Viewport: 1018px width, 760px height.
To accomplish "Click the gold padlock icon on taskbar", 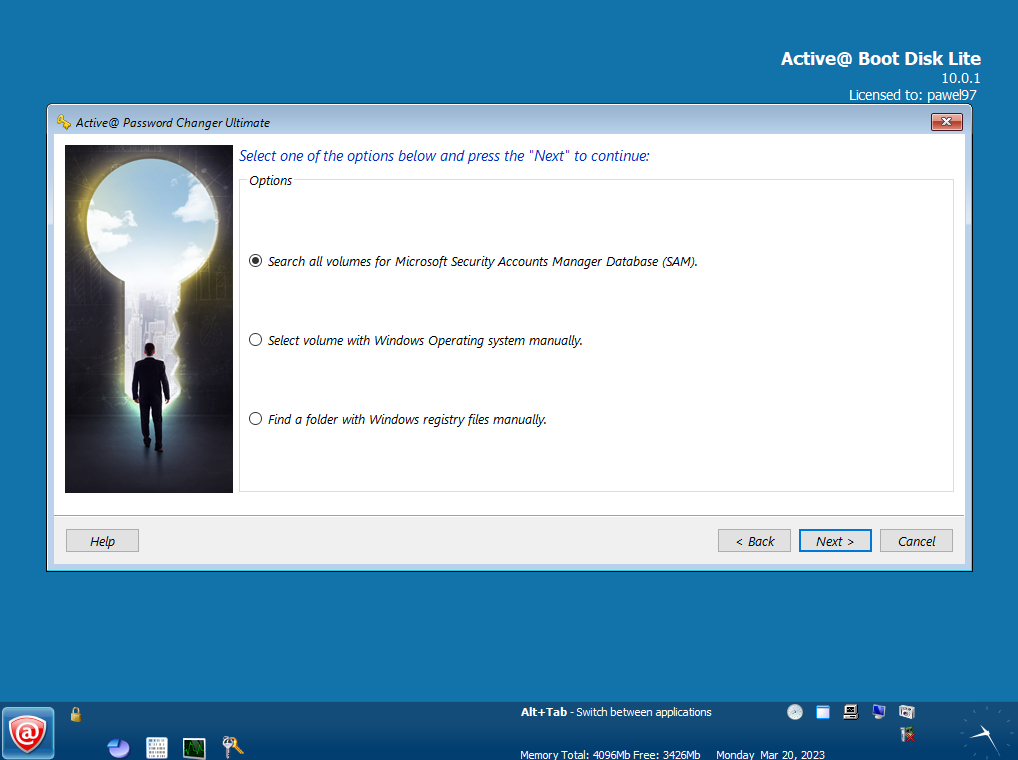I will click(x=76, y=715).
